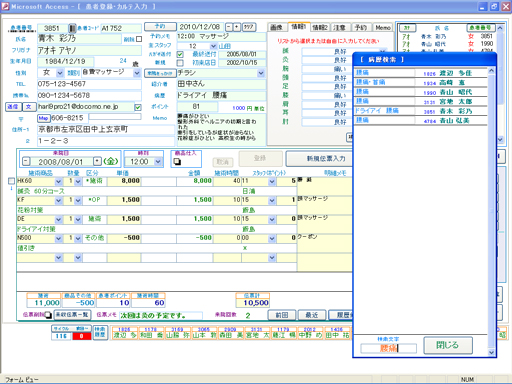Open staff dropdown on the HK60 row
Screen dimensions: 512x384
coord(272,181)
